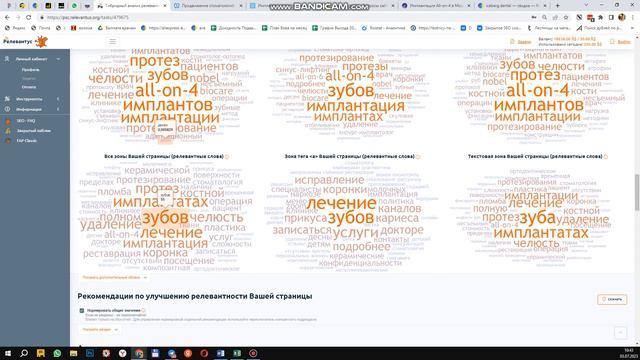640x360 pixels.
Task: Close the active Гибридный анализ tab
Action: coord(165,6)
